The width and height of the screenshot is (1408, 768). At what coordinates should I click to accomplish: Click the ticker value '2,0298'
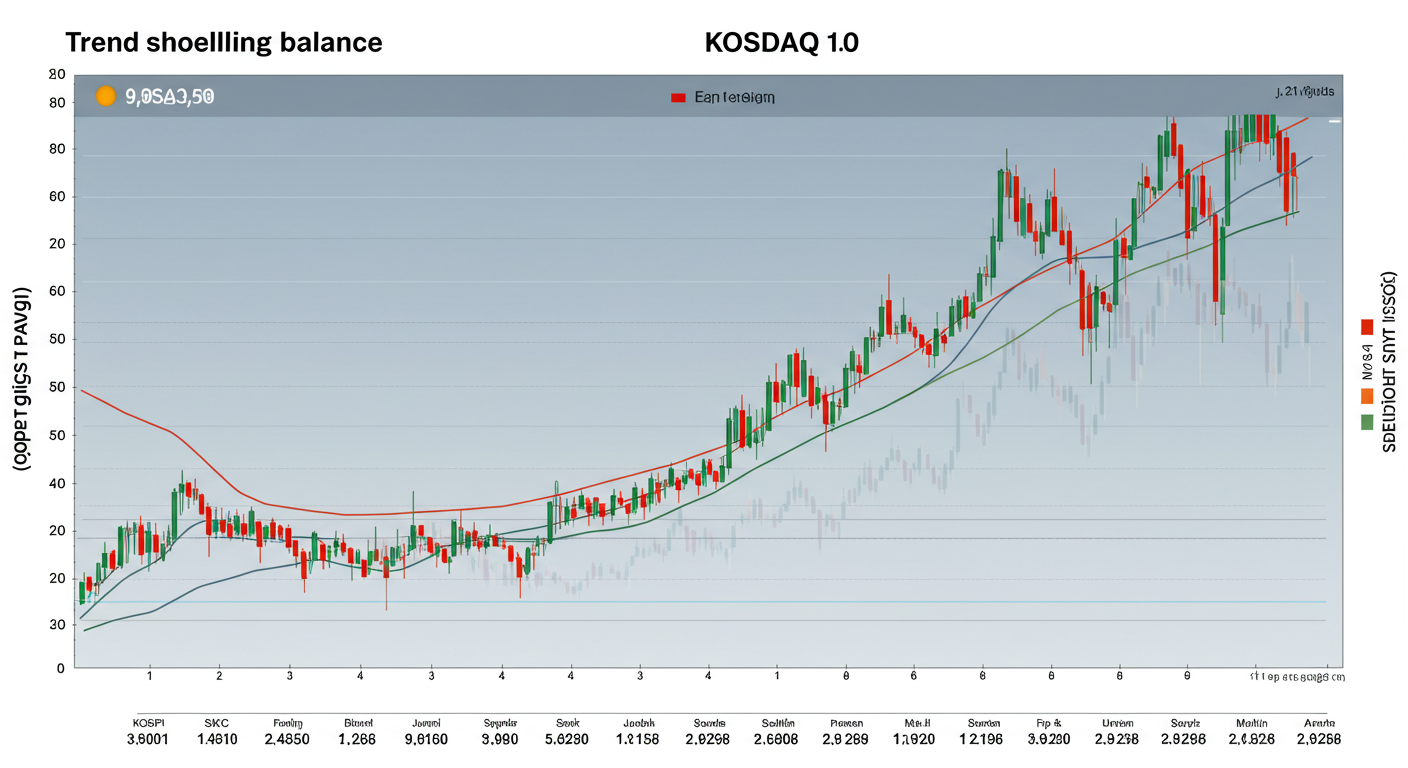click(x=708, y=741)
